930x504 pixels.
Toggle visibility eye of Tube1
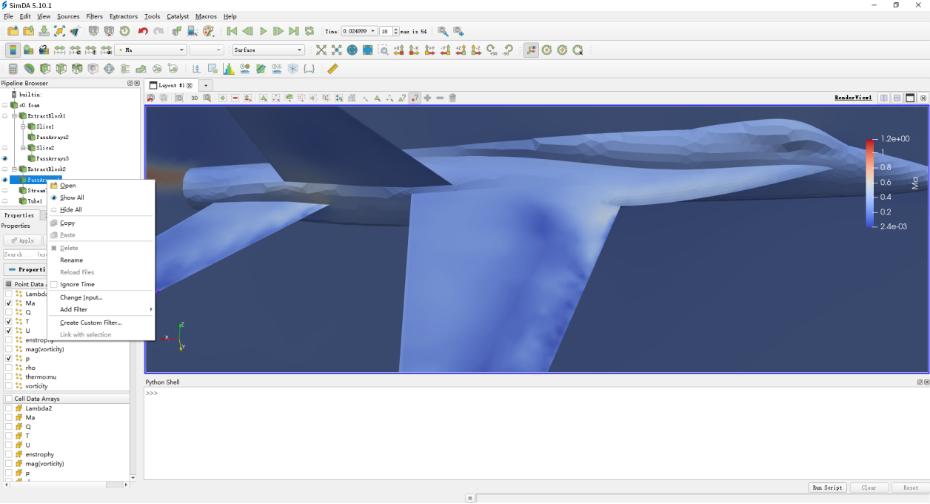5,202
